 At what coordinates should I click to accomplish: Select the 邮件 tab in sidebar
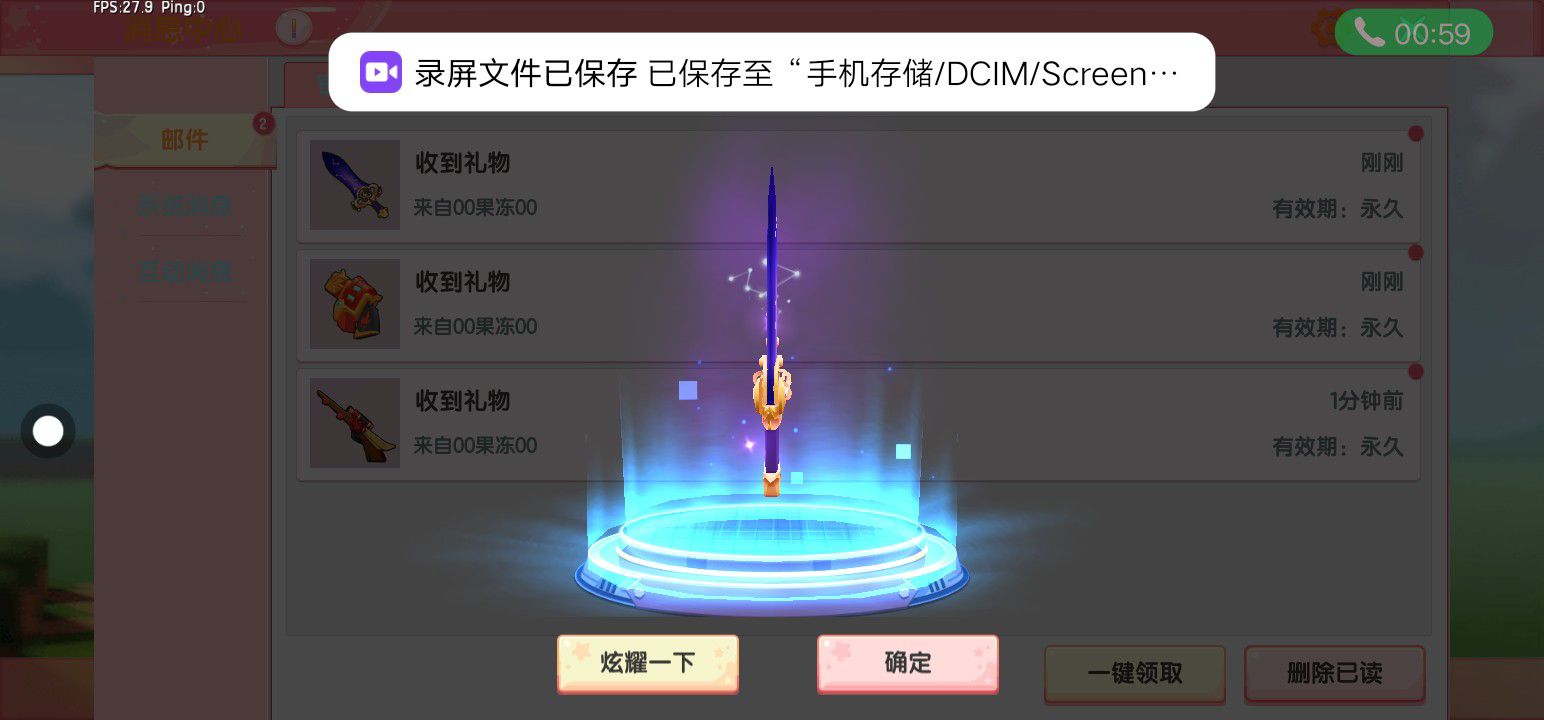(185, 140)
